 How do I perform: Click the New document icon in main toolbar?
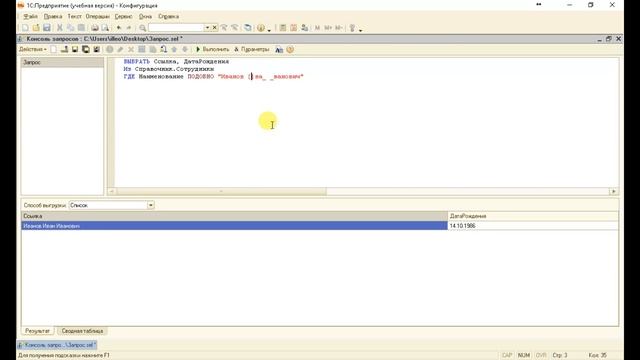click(25, 28)
